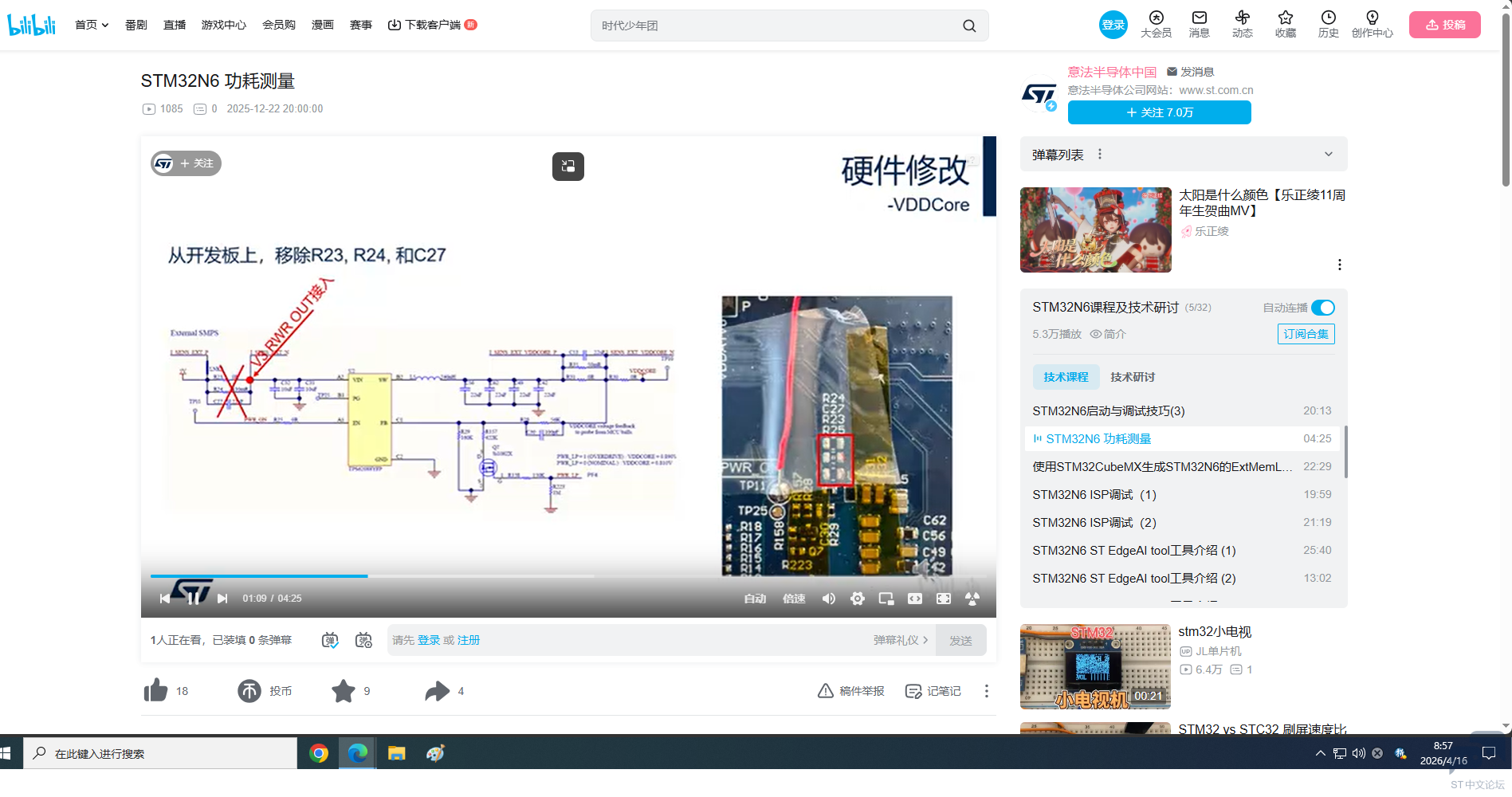Click the 关注 7.0万 follow button
Image resolution: width=1512 pixels, height=797 pixels.
tap(1159, 112)
